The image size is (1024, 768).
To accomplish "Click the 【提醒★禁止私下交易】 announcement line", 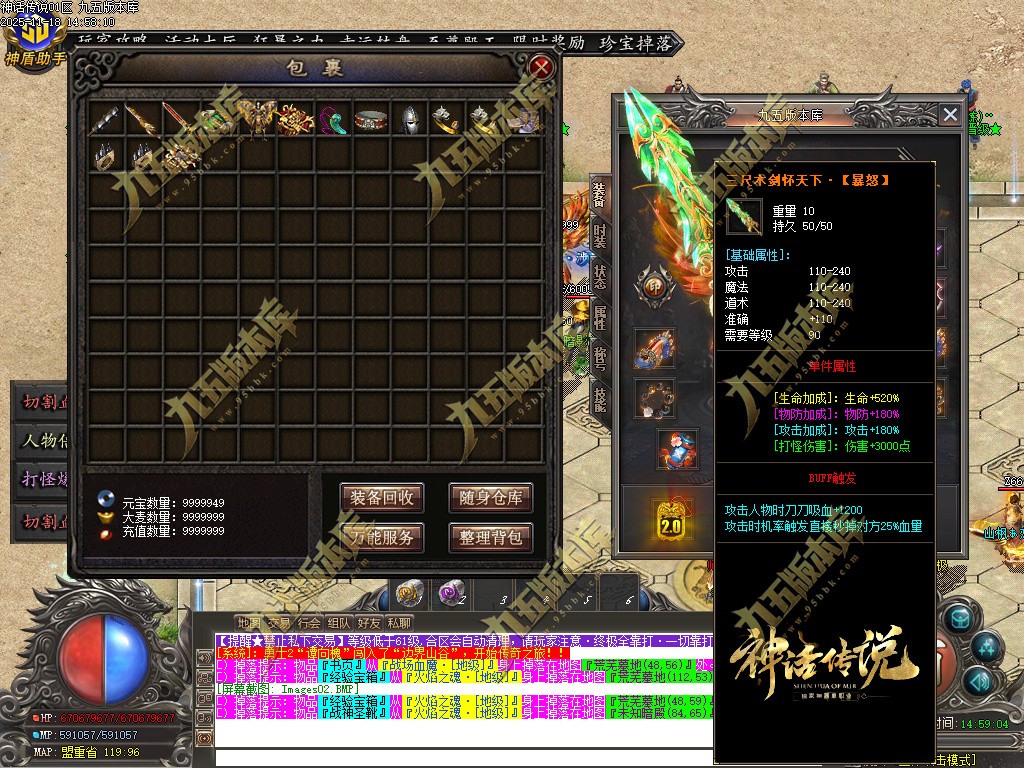I will (464, 641).
